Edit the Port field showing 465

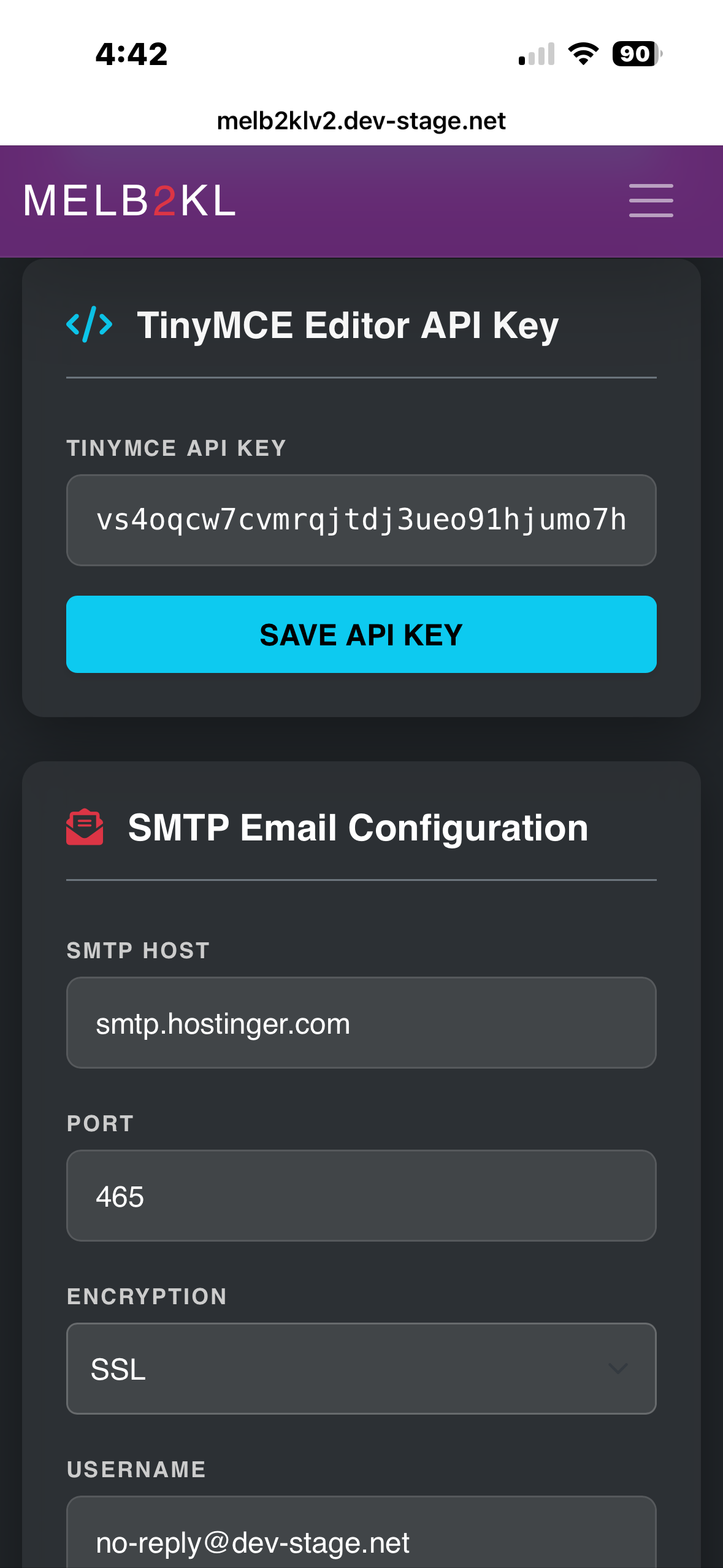point(361,1196)
